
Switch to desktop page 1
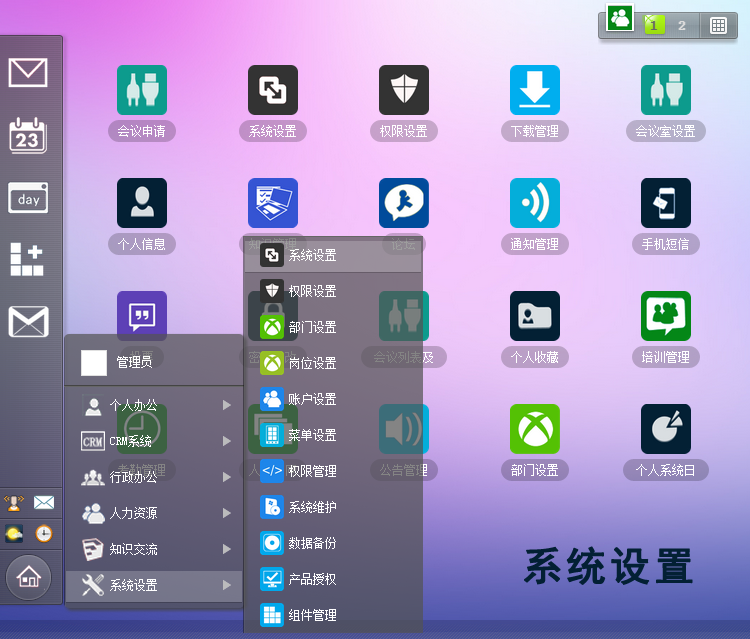tap(654, 25)
